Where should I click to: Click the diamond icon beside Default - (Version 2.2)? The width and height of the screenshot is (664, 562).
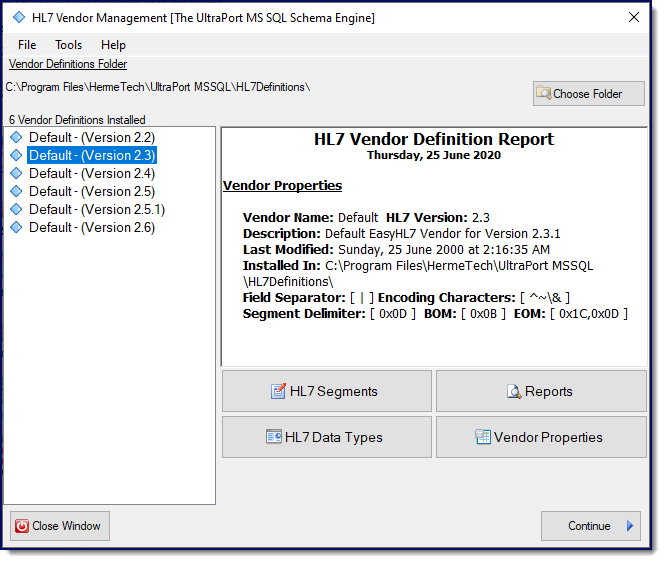[x=16, y=138]
